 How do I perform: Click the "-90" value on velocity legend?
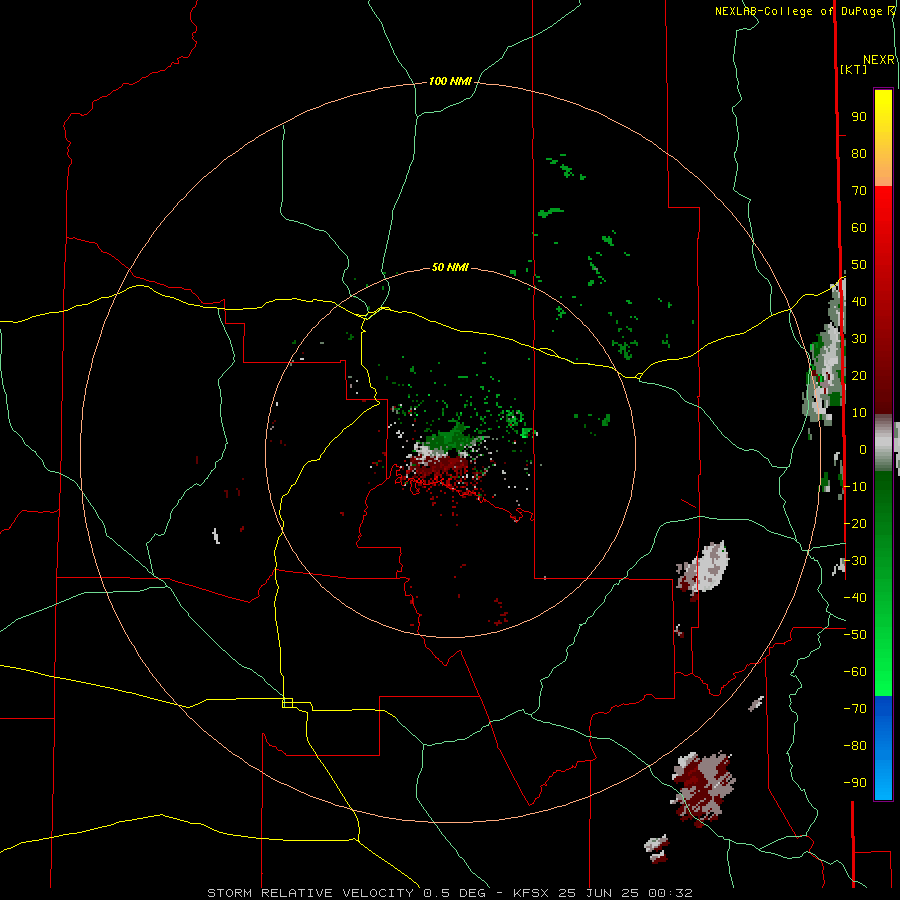click(855, 783)
